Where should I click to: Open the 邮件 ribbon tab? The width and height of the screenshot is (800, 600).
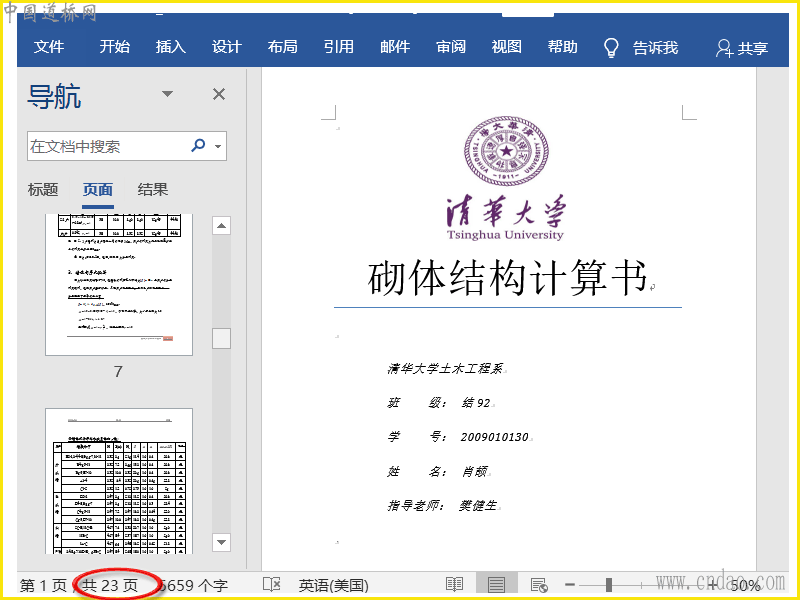tap(395, 47)
